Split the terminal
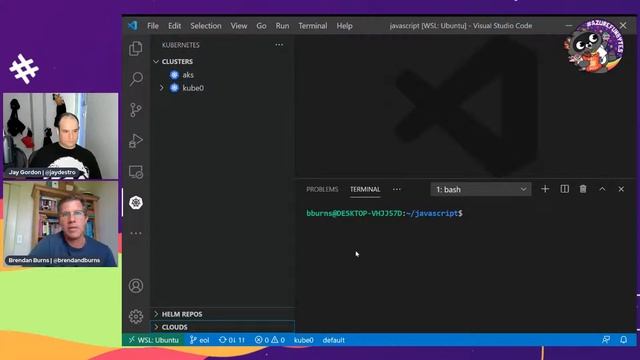 coord(564,189)
